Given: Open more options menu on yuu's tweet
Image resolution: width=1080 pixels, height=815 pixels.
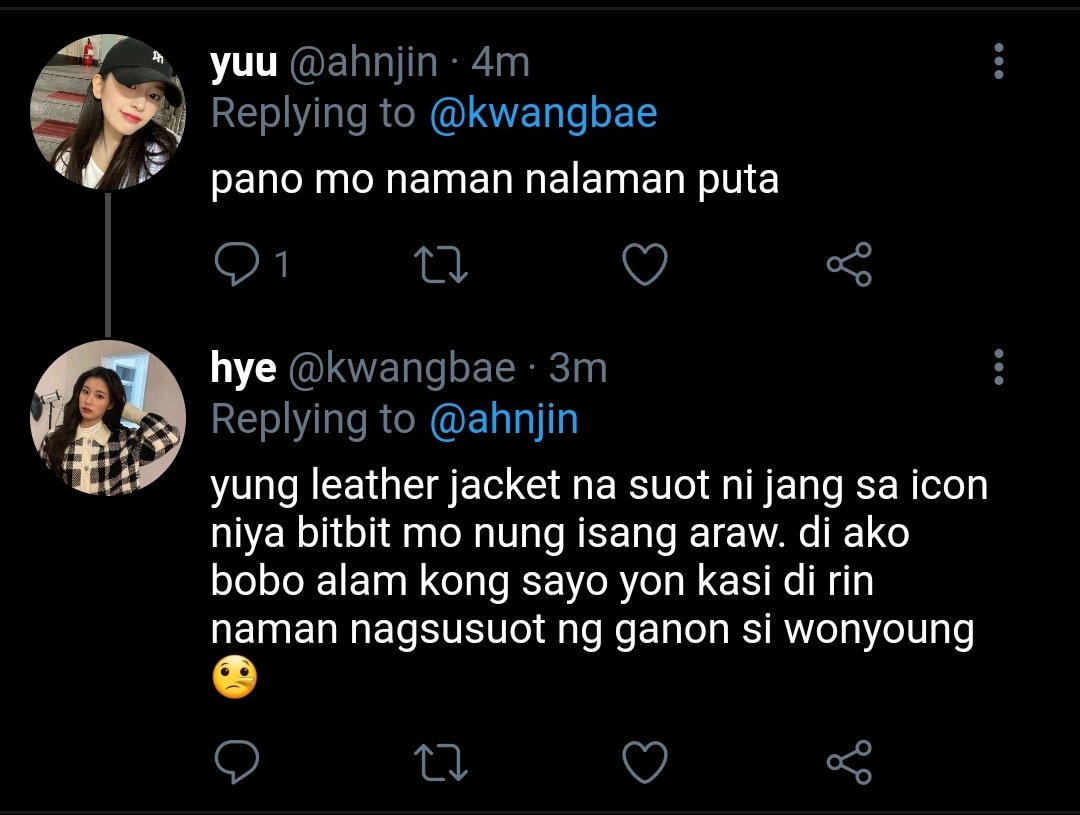Looking at the screenshot, I should (x=999, y=61).
